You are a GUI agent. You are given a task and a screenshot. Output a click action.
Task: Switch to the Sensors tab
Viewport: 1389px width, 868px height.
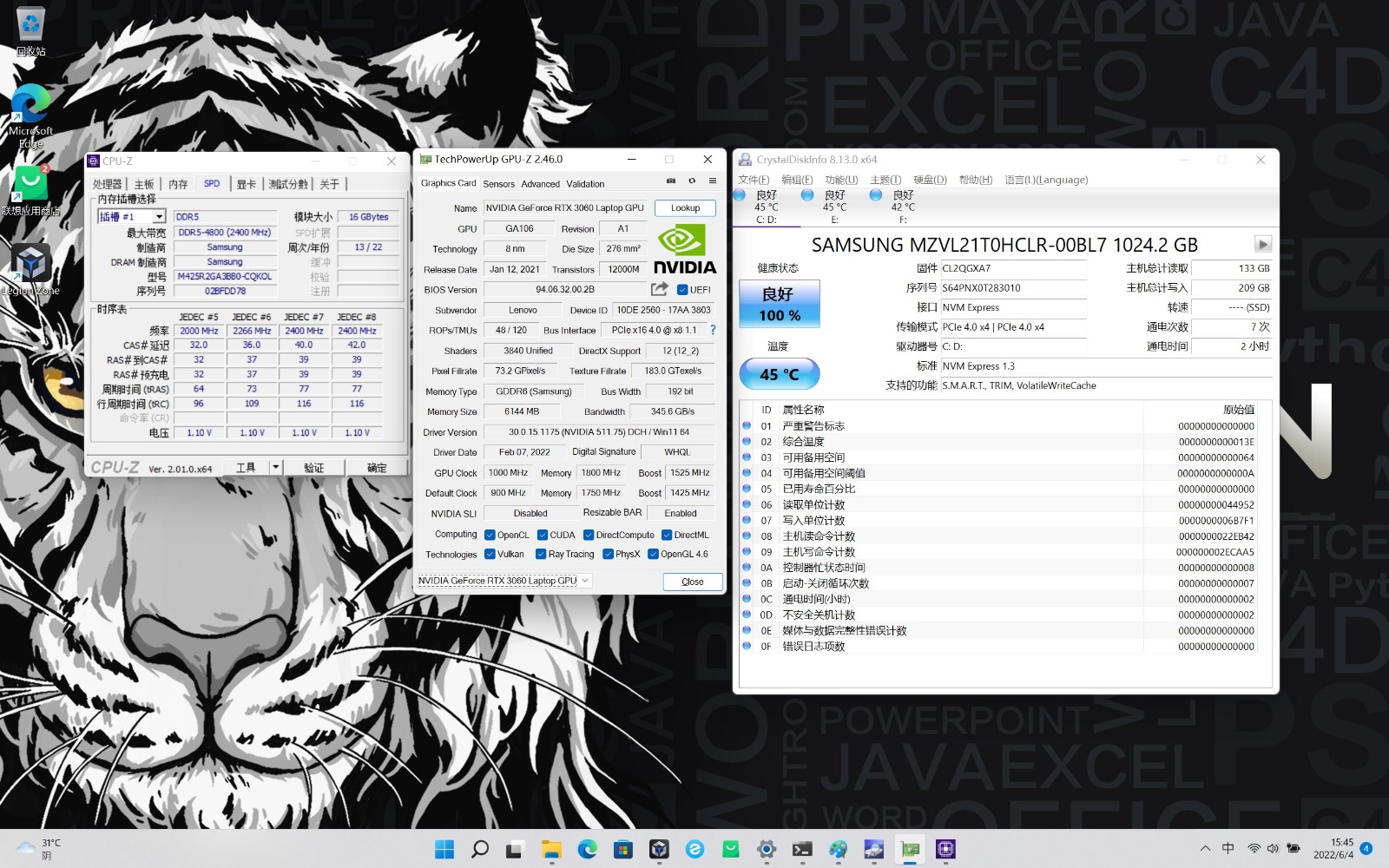coord(498,184)
